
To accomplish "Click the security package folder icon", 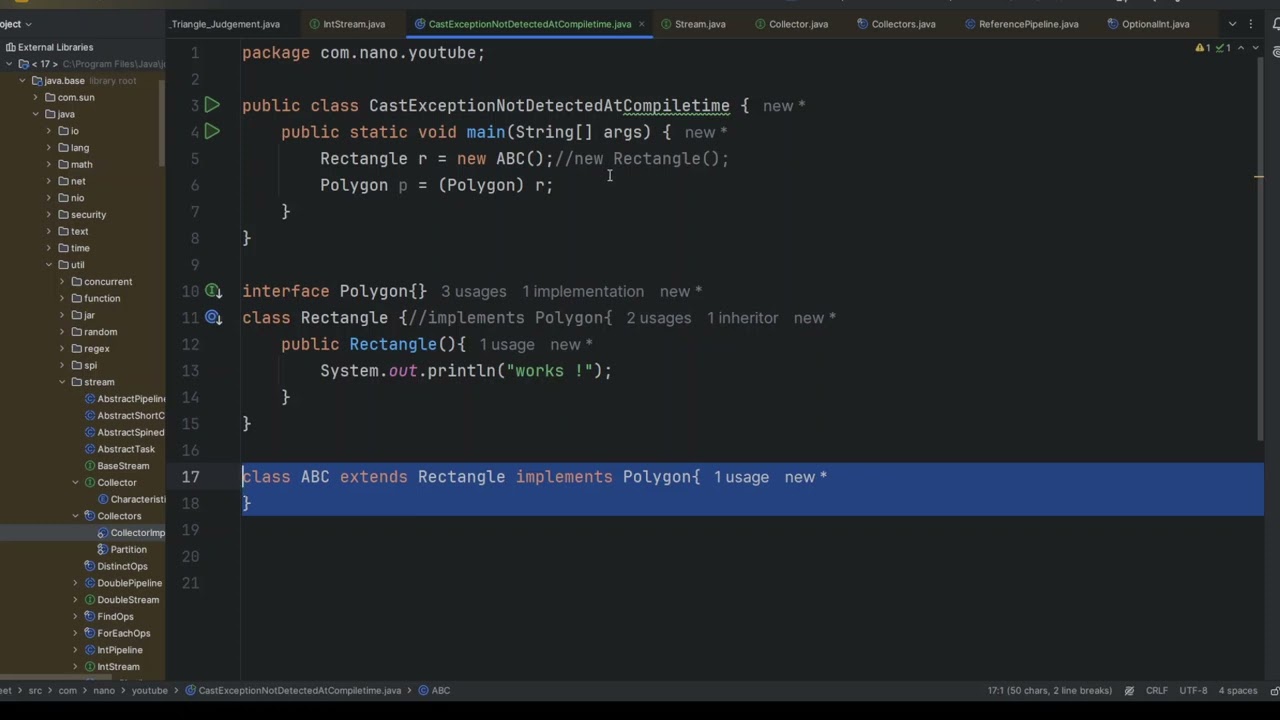I will click(63, 215).
